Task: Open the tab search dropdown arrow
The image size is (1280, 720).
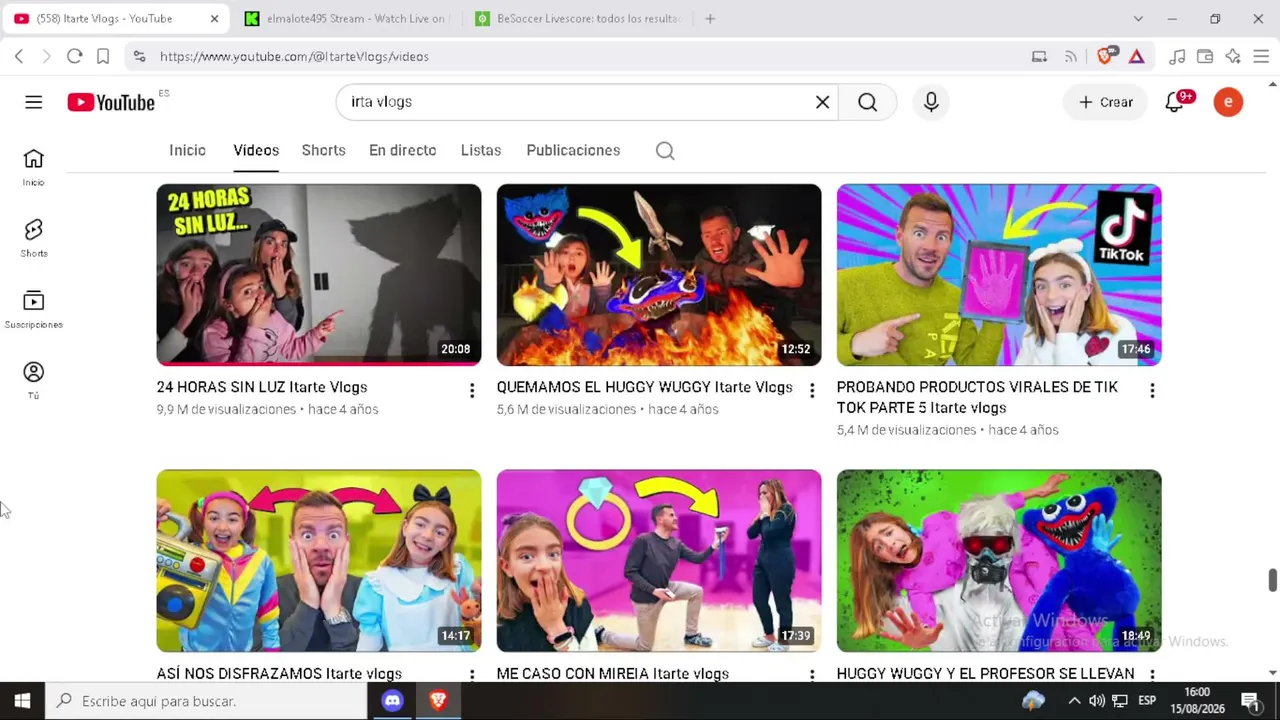Action: [1138, 19]
